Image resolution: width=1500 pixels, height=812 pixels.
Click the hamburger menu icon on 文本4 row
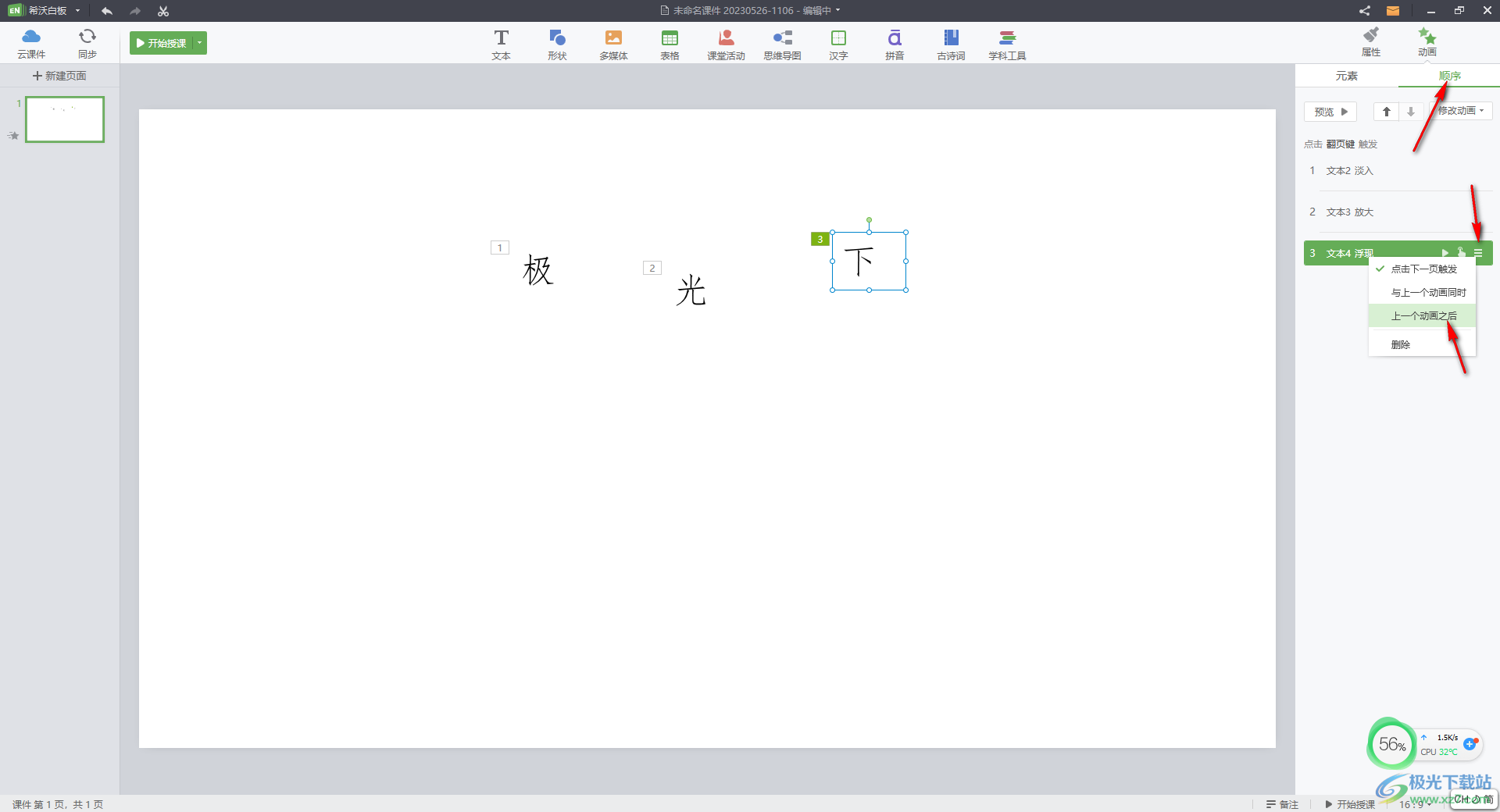pos(1478,253)
